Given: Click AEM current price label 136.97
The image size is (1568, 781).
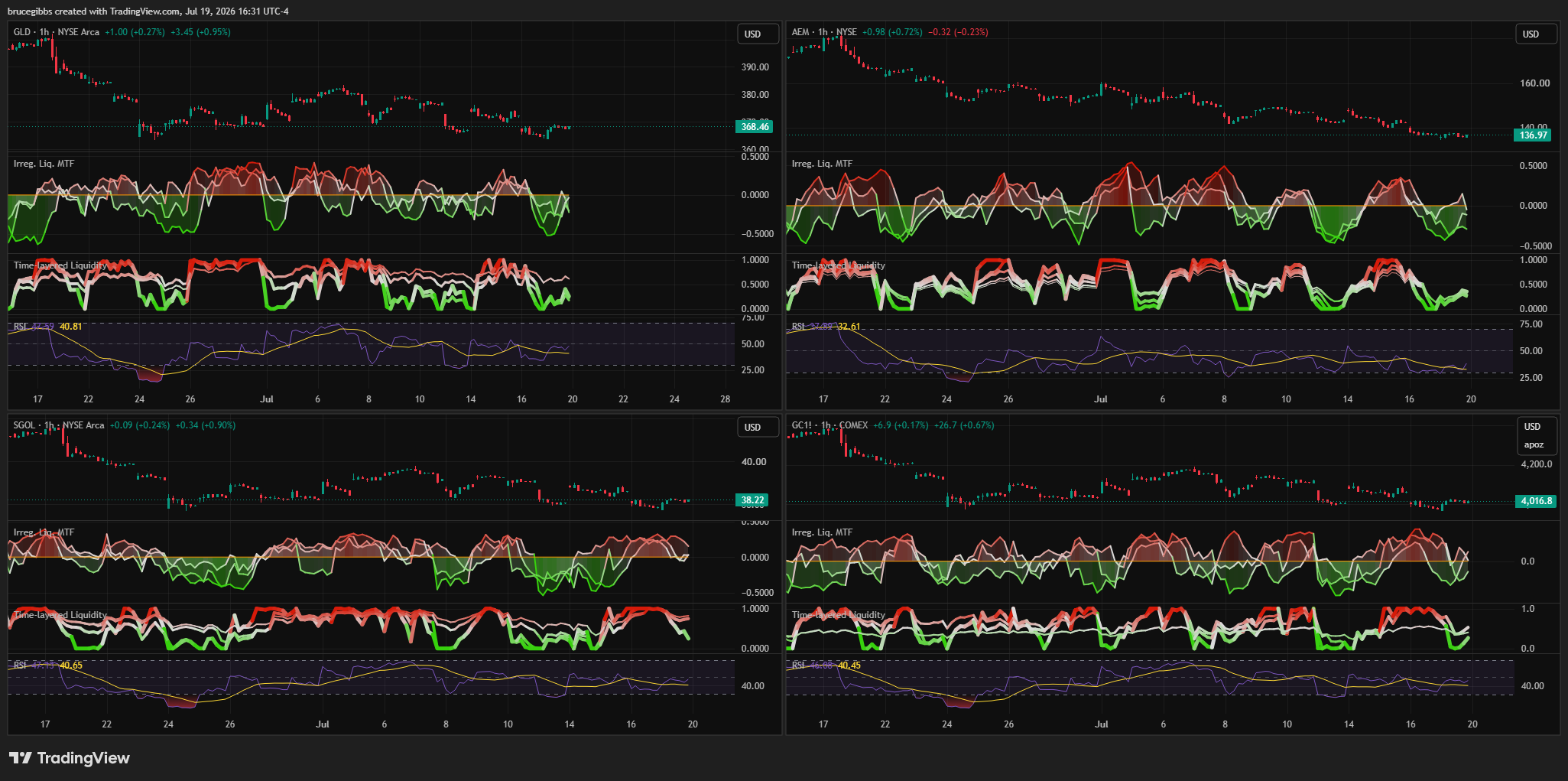Looking at the screenshot, I should pos(1533,135).
